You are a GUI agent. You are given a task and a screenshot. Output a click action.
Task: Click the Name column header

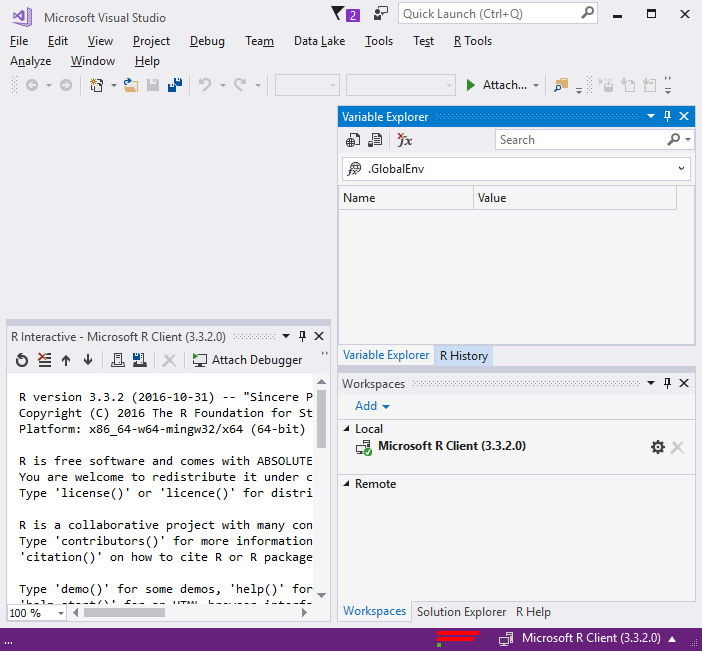tap(406, 198)
